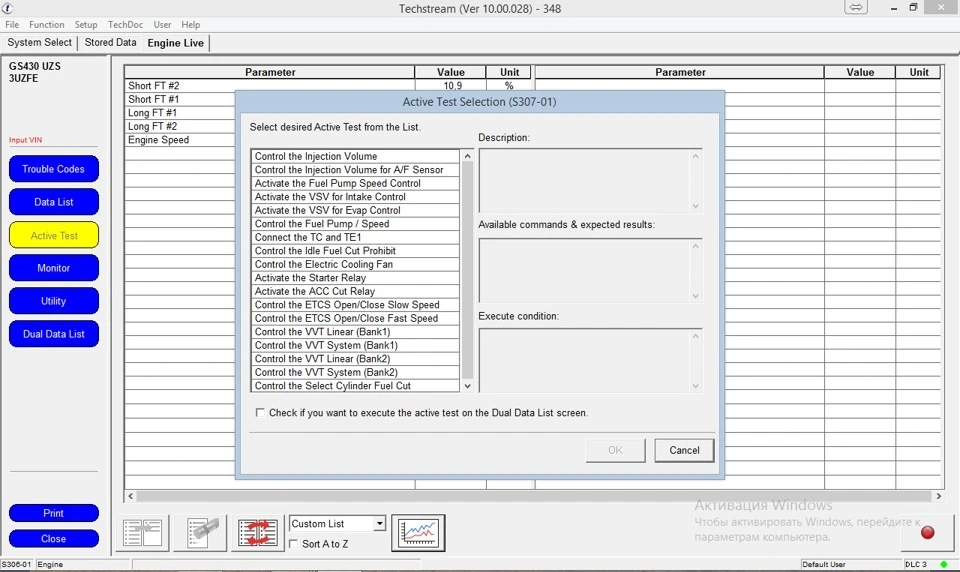The image size is (960, 572).
Task: Open the Custom List dropdown
Action: (x=380, y=524)
